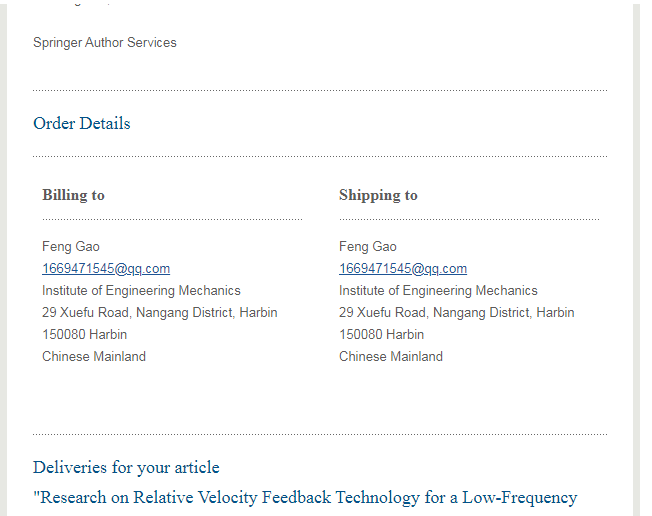Click the name Feng Gao under Billing
Screen dimensions: 652x516
(x=71, y=247)
